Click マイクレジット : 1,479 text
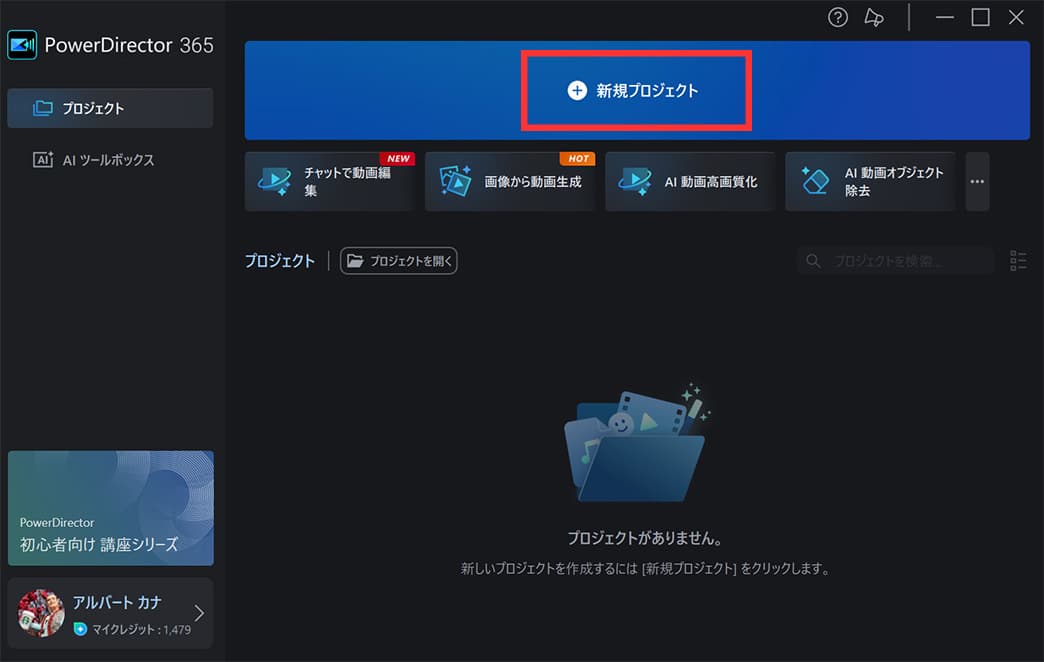1044x662 pixels. pyautogui.click(x=141, y=629)
